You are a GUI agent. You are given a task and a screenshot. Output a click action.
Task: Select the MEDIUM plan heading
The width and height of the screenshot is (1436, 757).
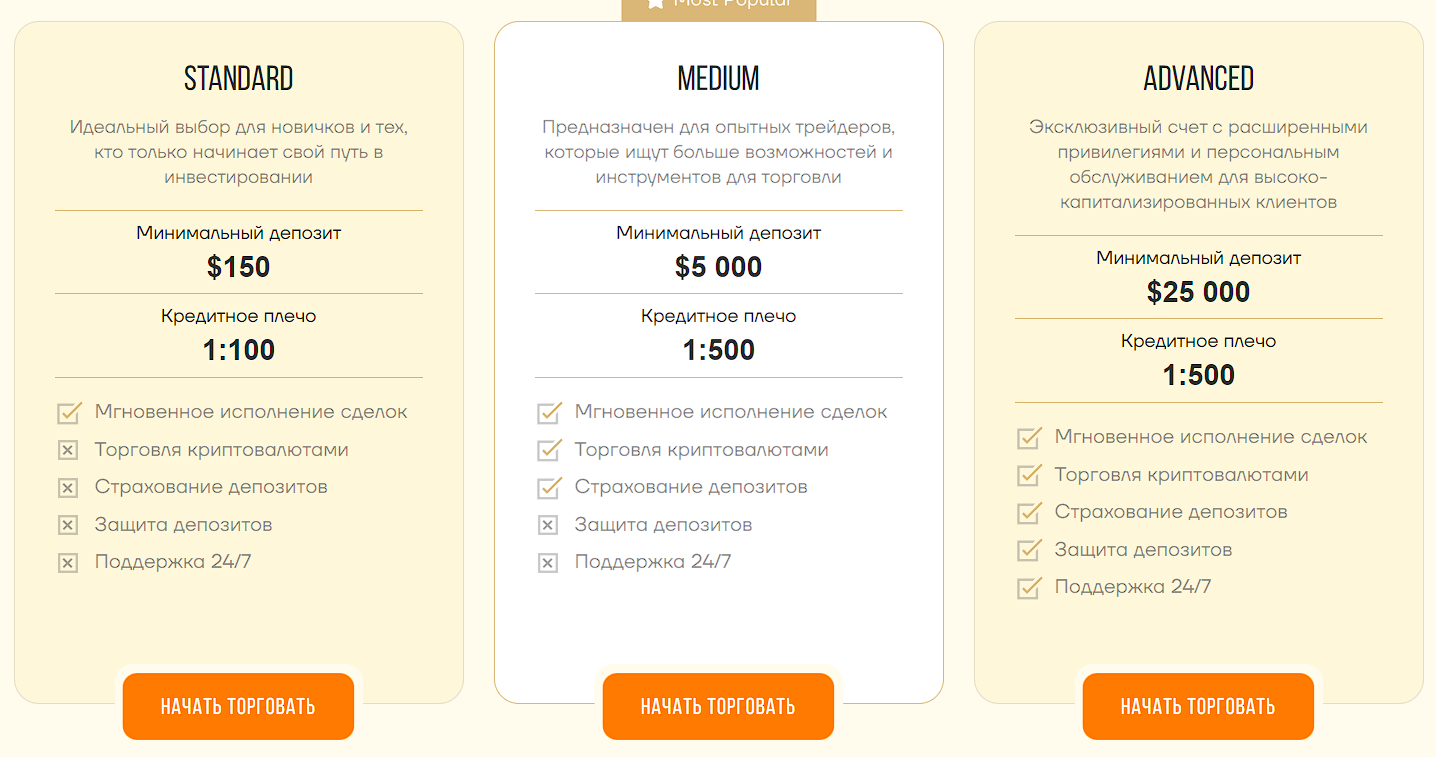click(718, 78)
